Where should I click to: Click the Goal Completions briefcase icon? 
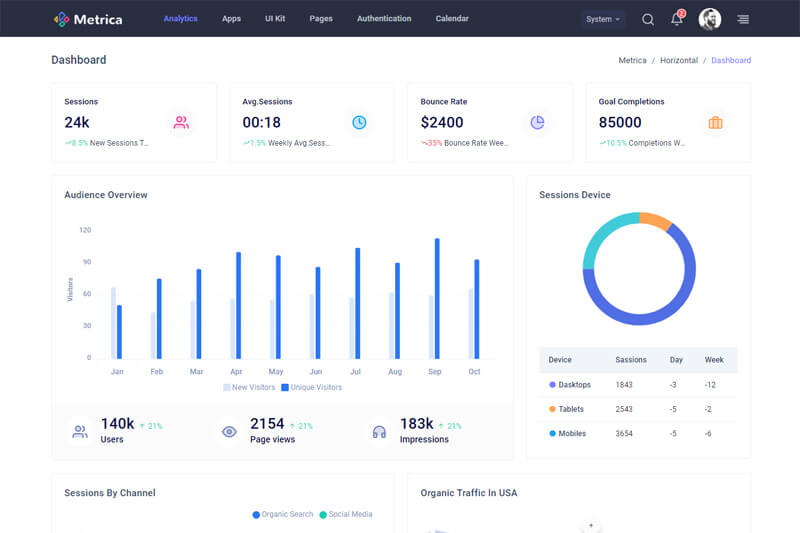click(715, 122)
